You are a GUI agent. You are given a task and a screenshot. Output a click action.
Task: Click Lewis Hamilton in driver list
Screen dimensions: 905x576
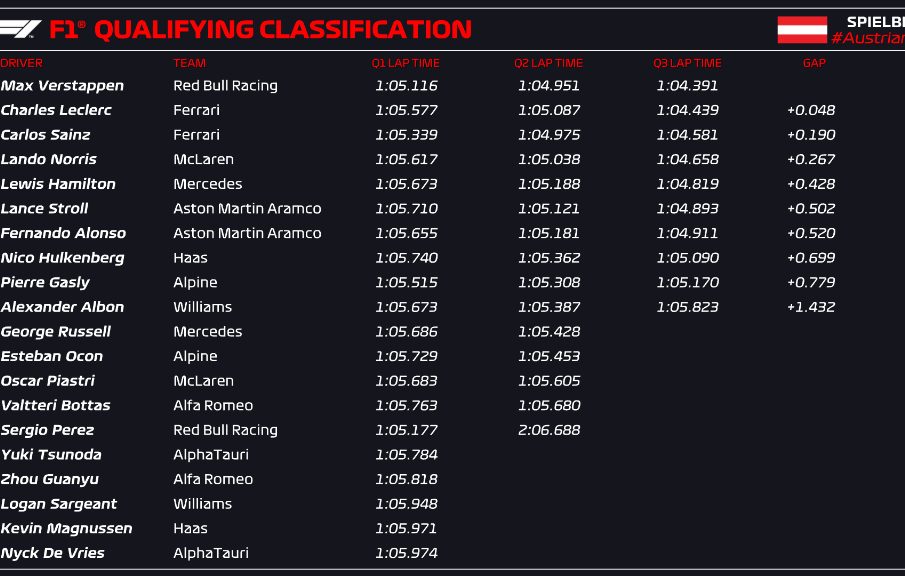click(x=58, y=184)
